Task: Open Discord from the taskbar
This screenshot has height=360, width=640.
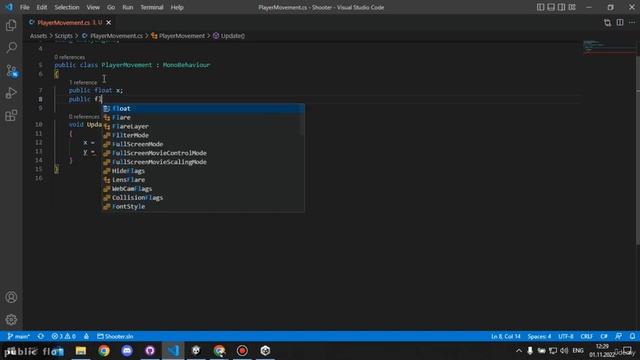Action: coord(127,351)
